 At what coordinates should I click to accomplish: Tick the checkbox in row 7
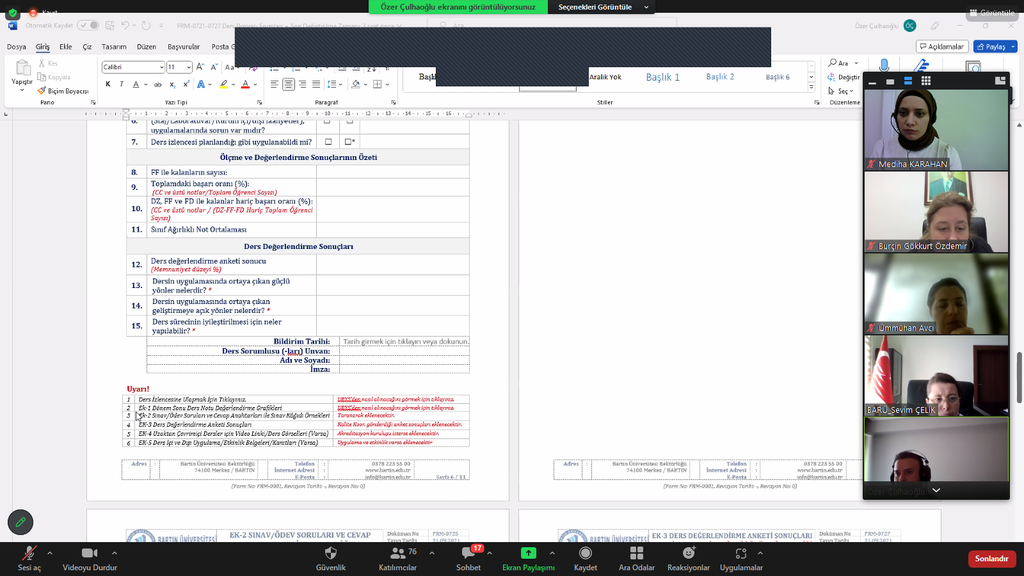coord(328,142)
